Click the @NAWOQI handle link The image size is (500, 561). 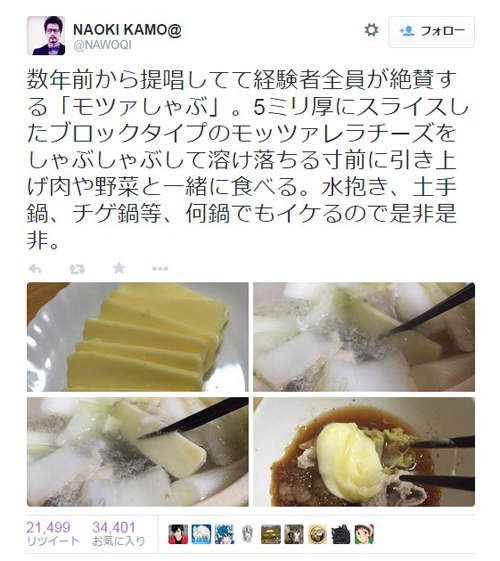102,45
